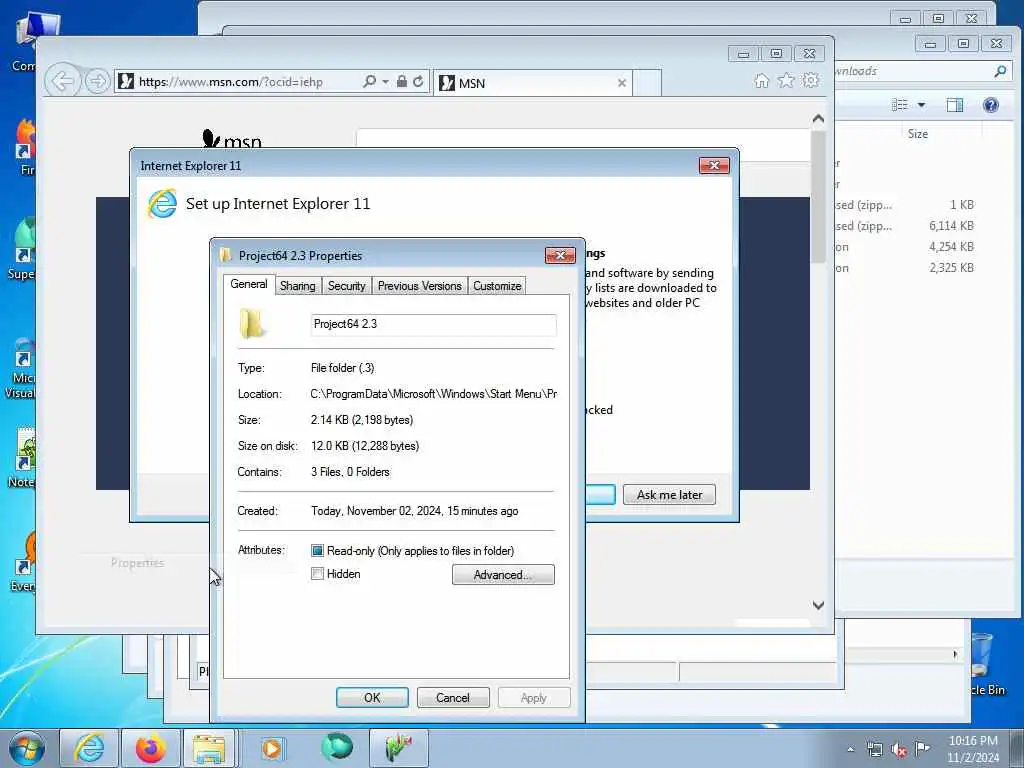Click the Location path text
This screenshot has width=1024, height=768.
434,394
